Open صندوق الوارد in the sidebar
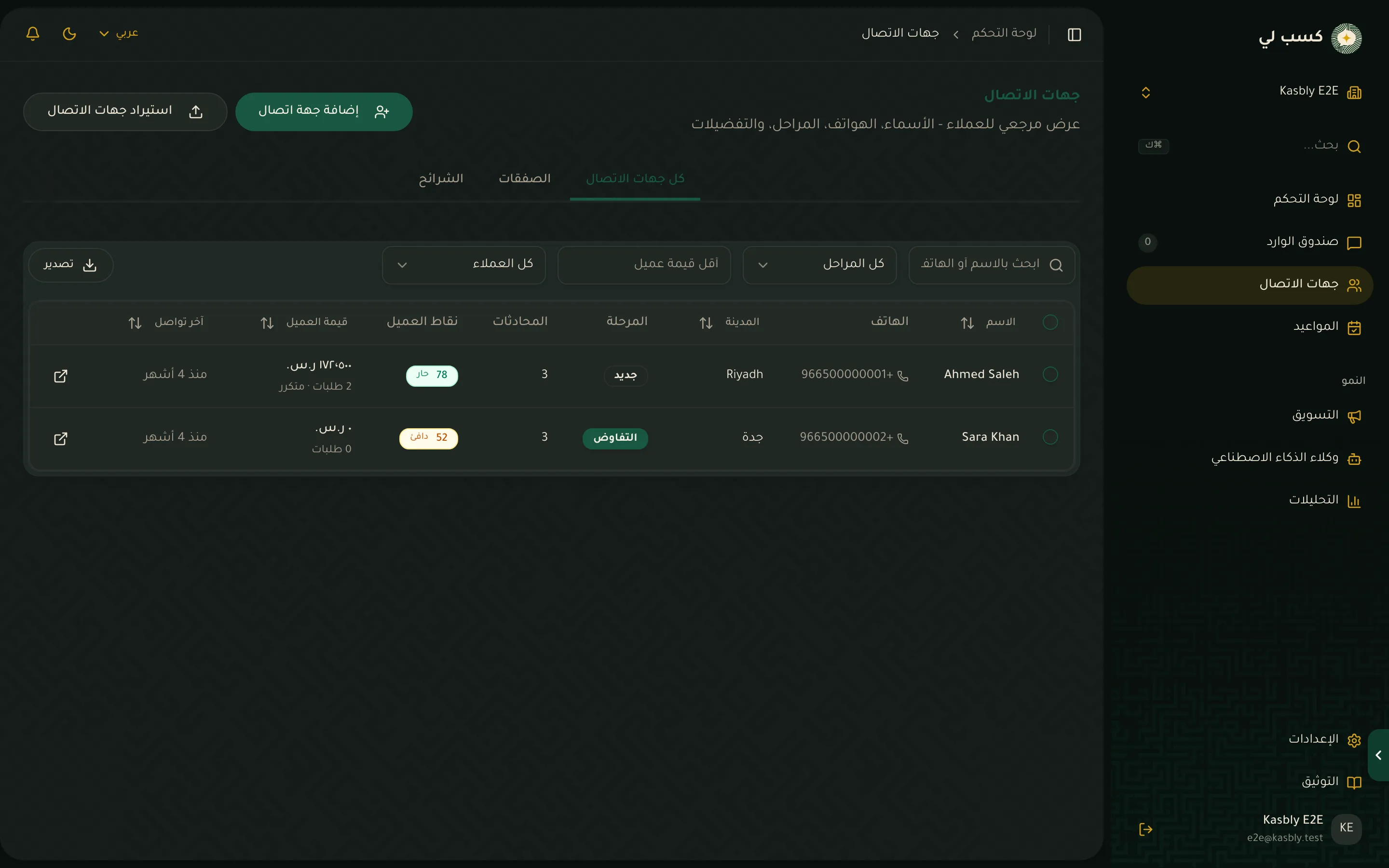The image size is (1389, 868). click(1250, 242)
